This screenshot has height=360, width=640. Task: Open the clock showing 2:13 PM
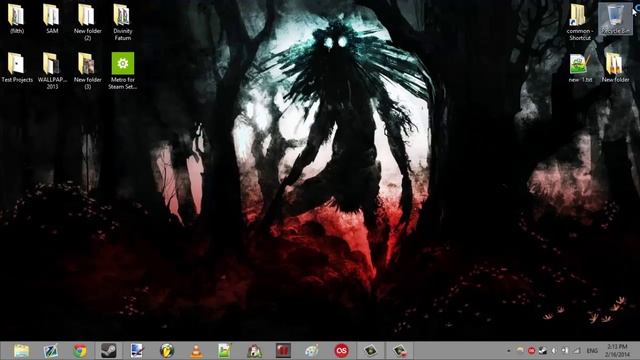coord(617,351)
